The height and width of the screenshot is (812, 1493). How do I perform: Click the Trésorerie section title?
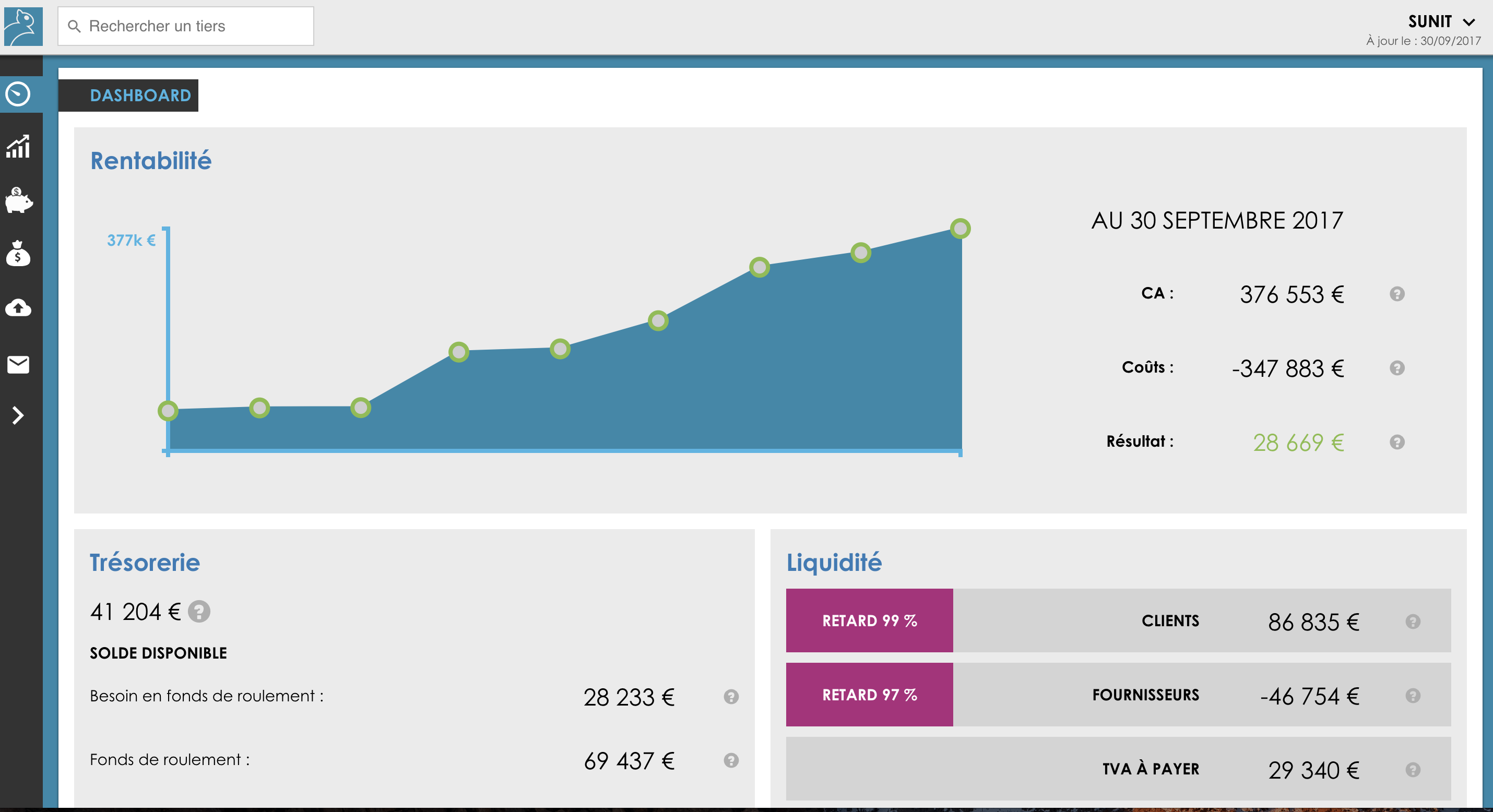pos(145,563)
